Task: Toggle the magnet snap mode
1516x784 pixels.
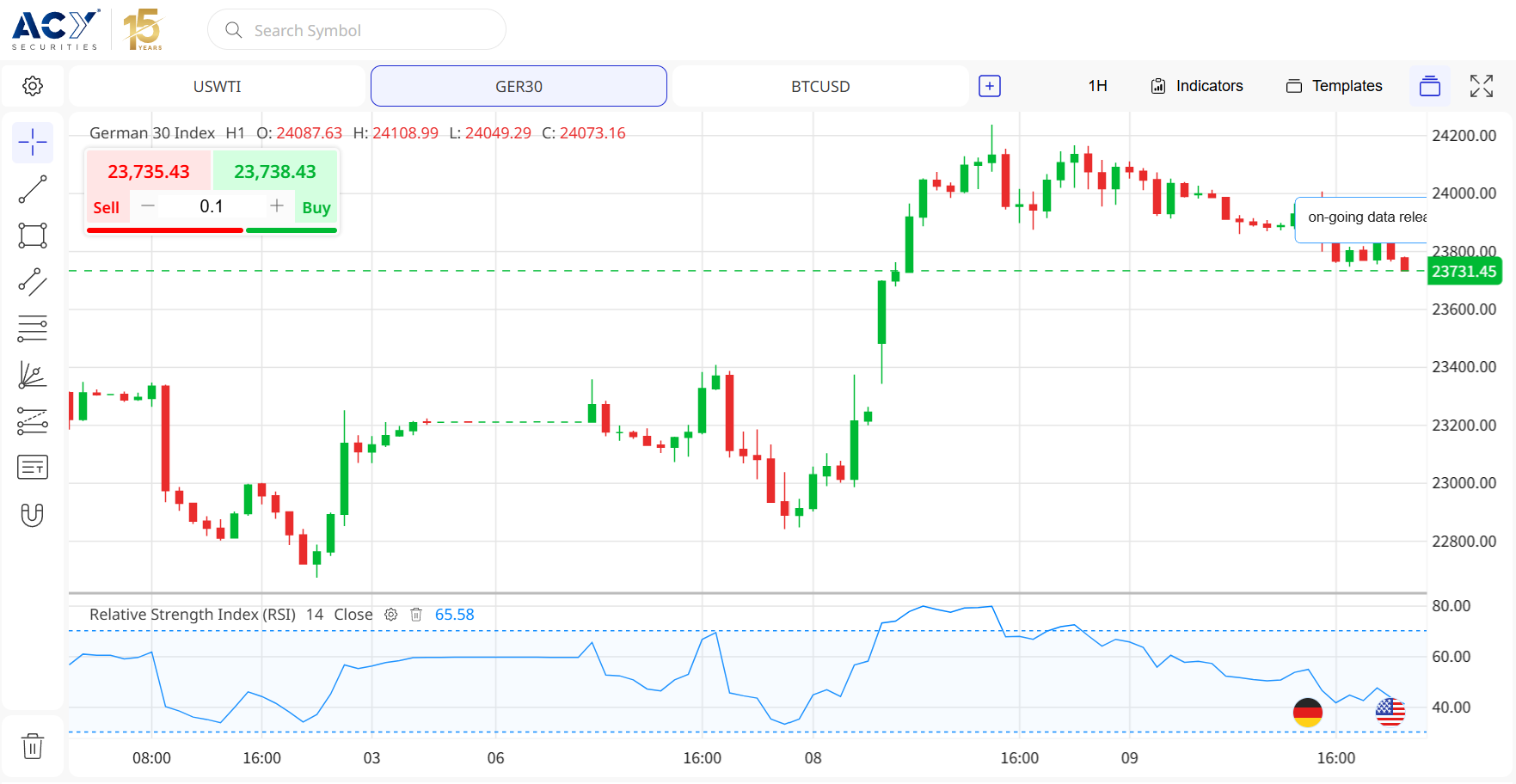Action: pyautogui.click(x=33, y=515)
